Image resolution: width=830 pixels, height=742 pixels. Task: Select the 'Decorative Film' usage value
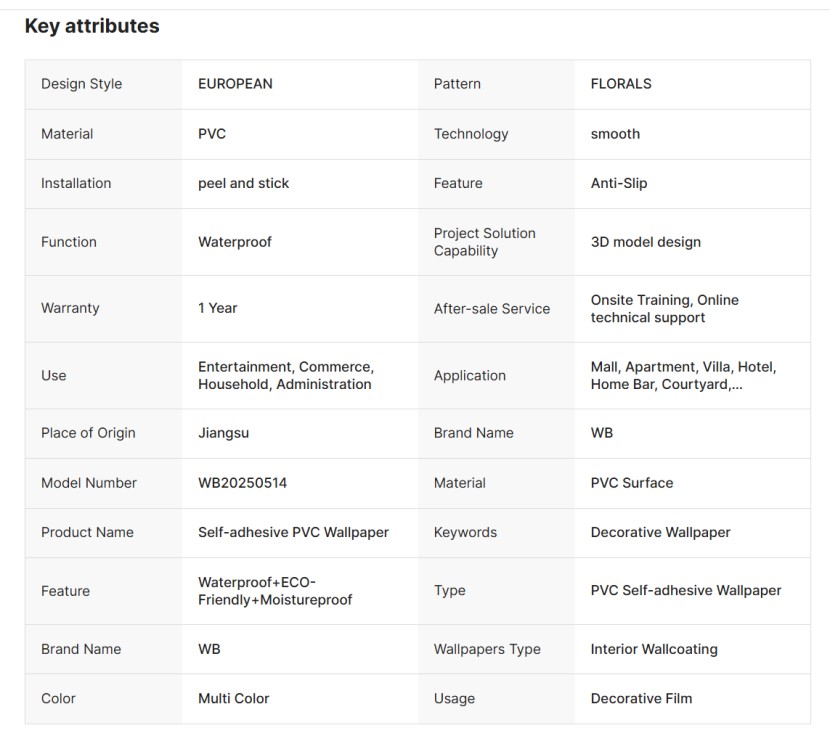pos(641,698)
